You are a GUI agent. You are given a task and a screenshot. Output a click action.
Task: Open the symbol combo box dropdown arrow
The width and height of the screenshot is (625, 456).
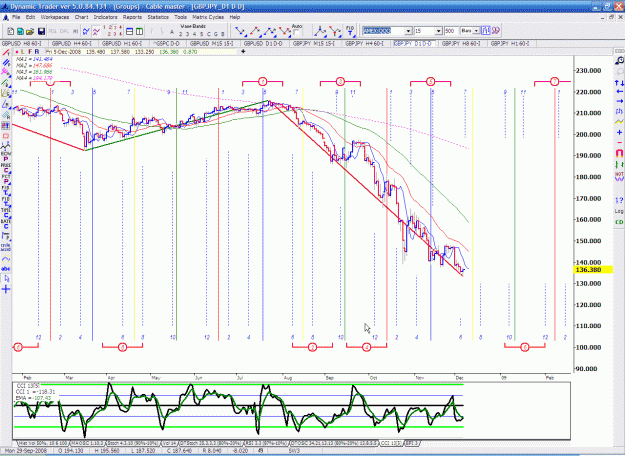(408, 31)
